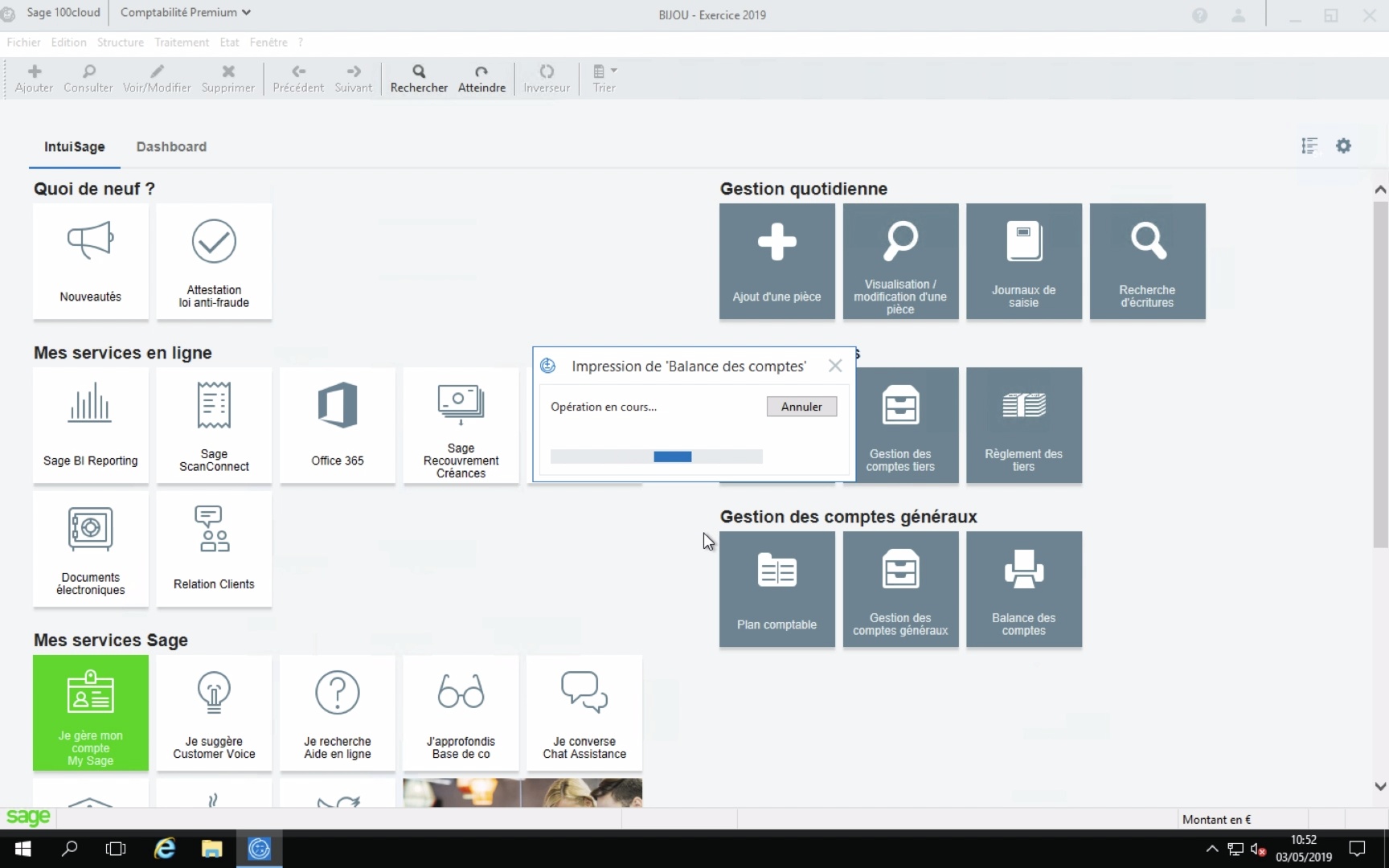This screenshot has height=868, width=1389.
Task: Open the Edition menu
Action: pos(68,42)
